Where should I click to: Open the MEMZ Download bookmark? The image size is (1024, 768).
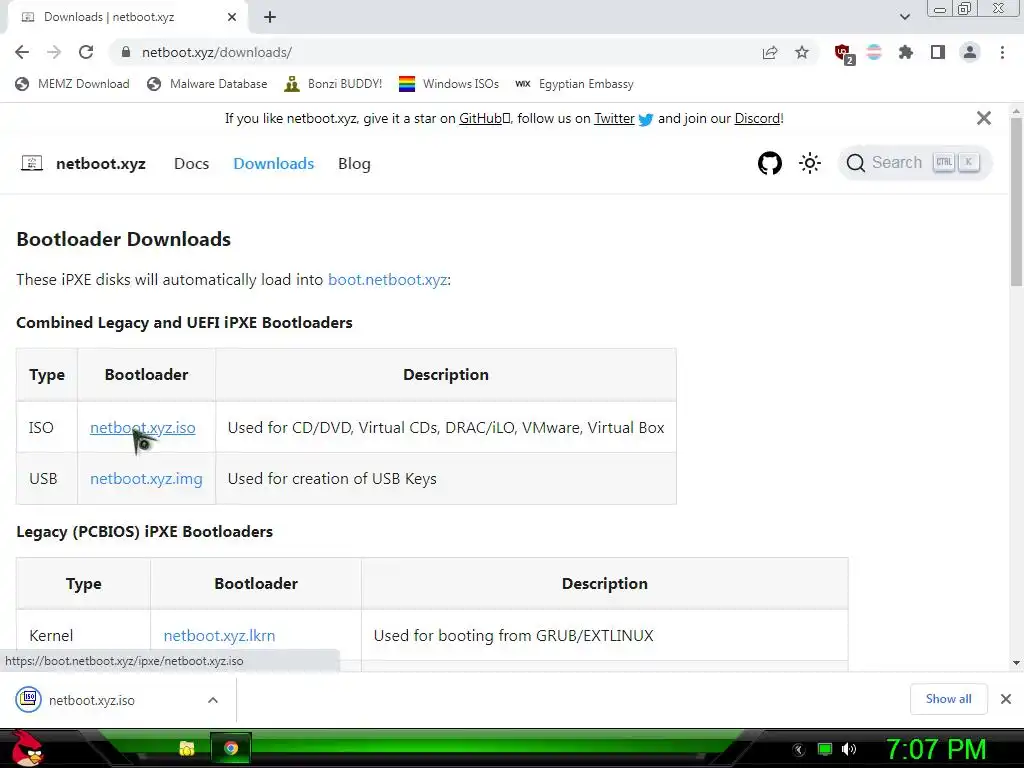[x=72, y=84]
